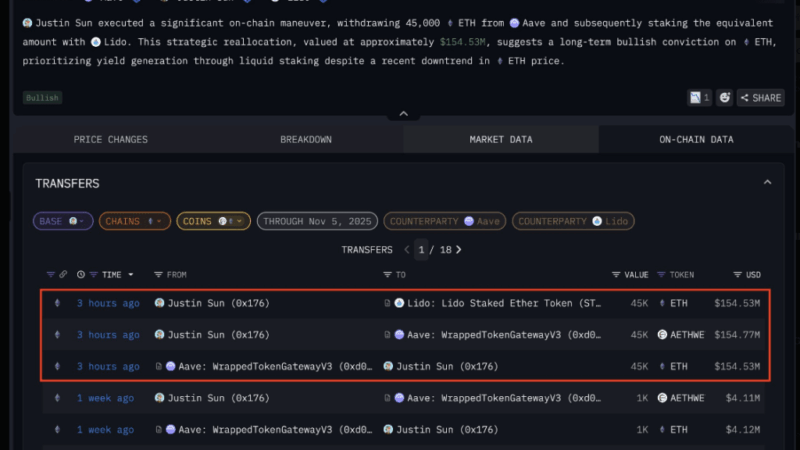Click the $4.12M USD value
The height and width of the screenshot is (450, 800).
(743, 430)
